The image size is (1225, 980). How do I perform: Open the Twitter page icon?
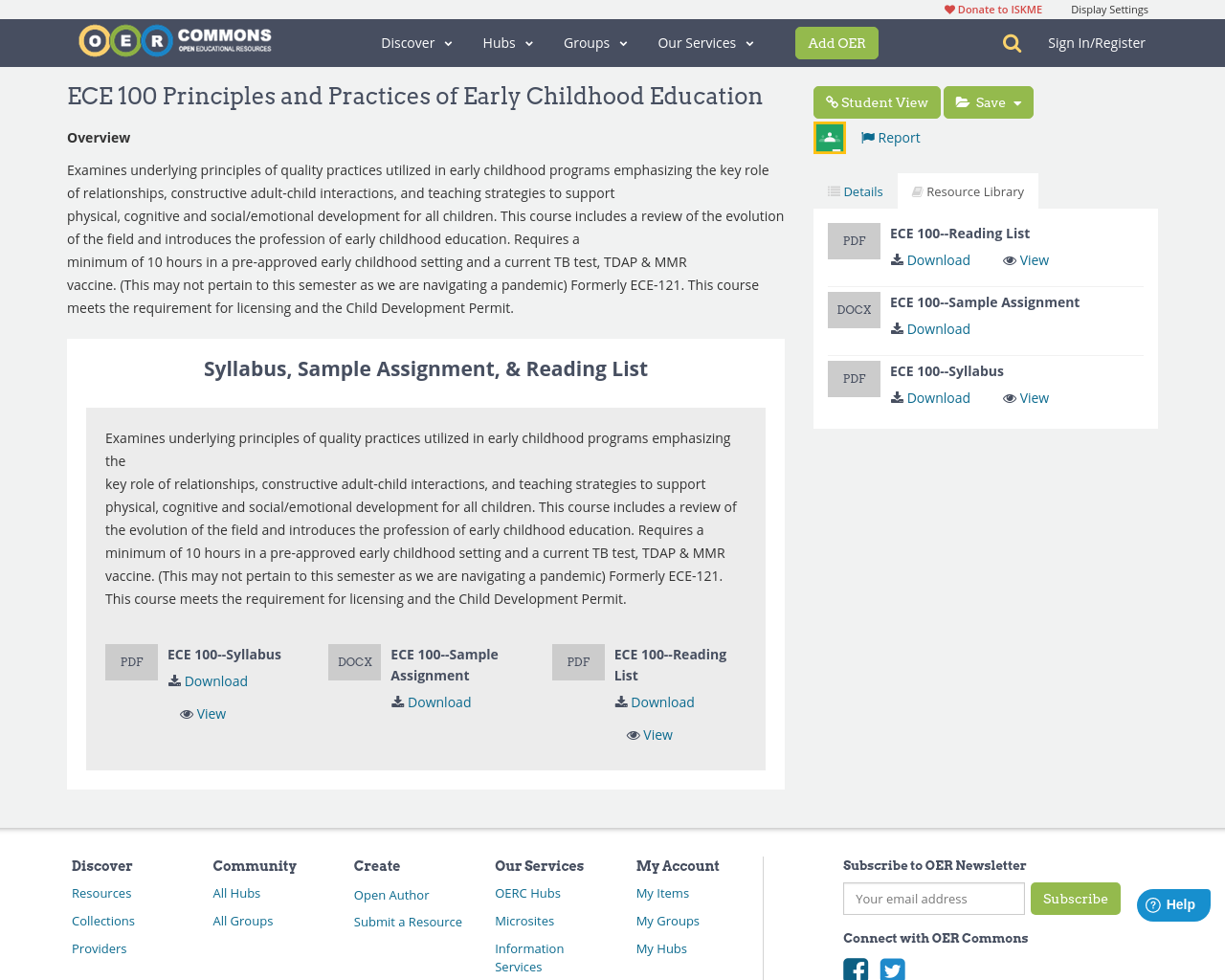point(893,969)
